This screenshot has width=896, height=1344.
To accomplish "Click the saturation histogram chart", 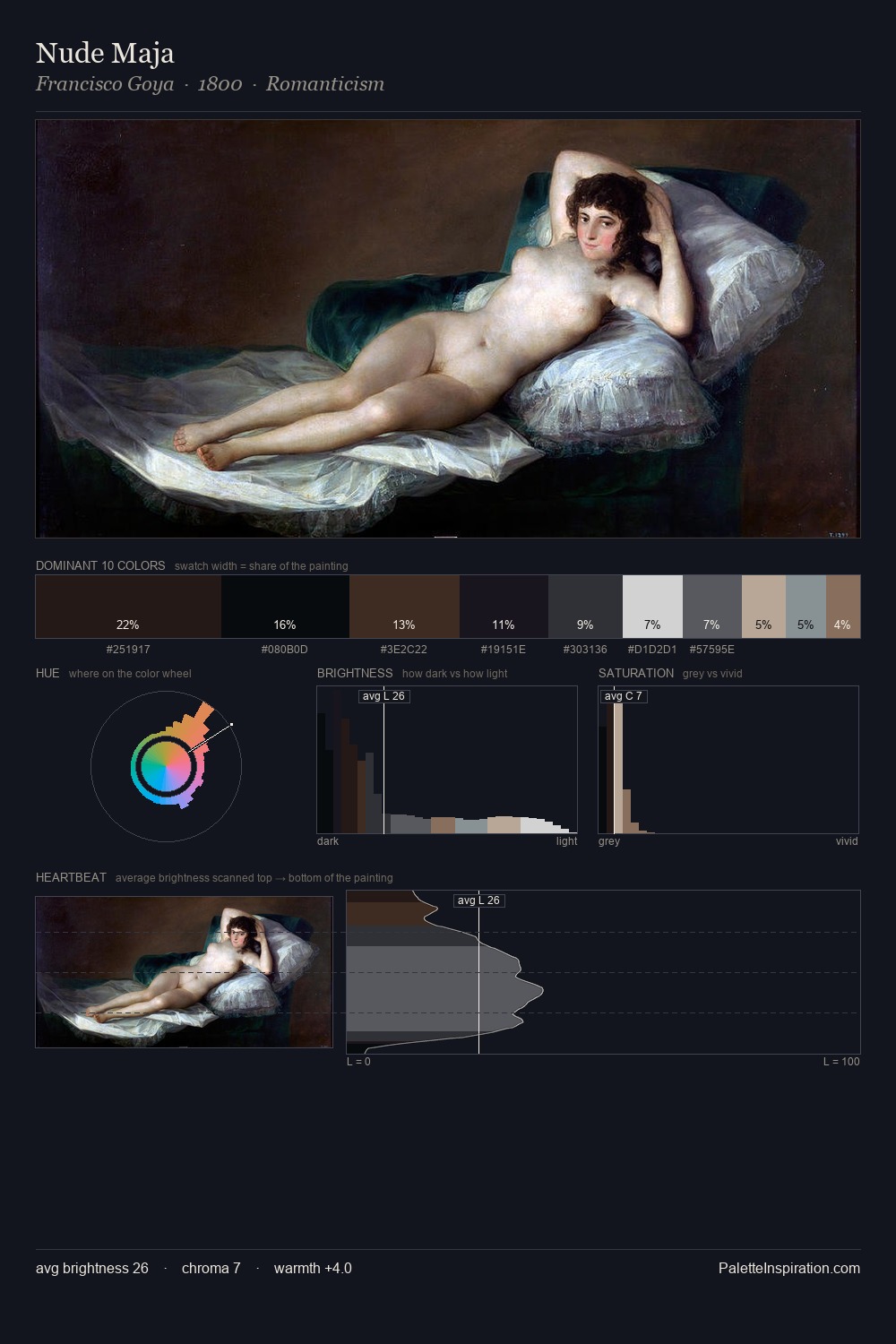I will 728,760.
